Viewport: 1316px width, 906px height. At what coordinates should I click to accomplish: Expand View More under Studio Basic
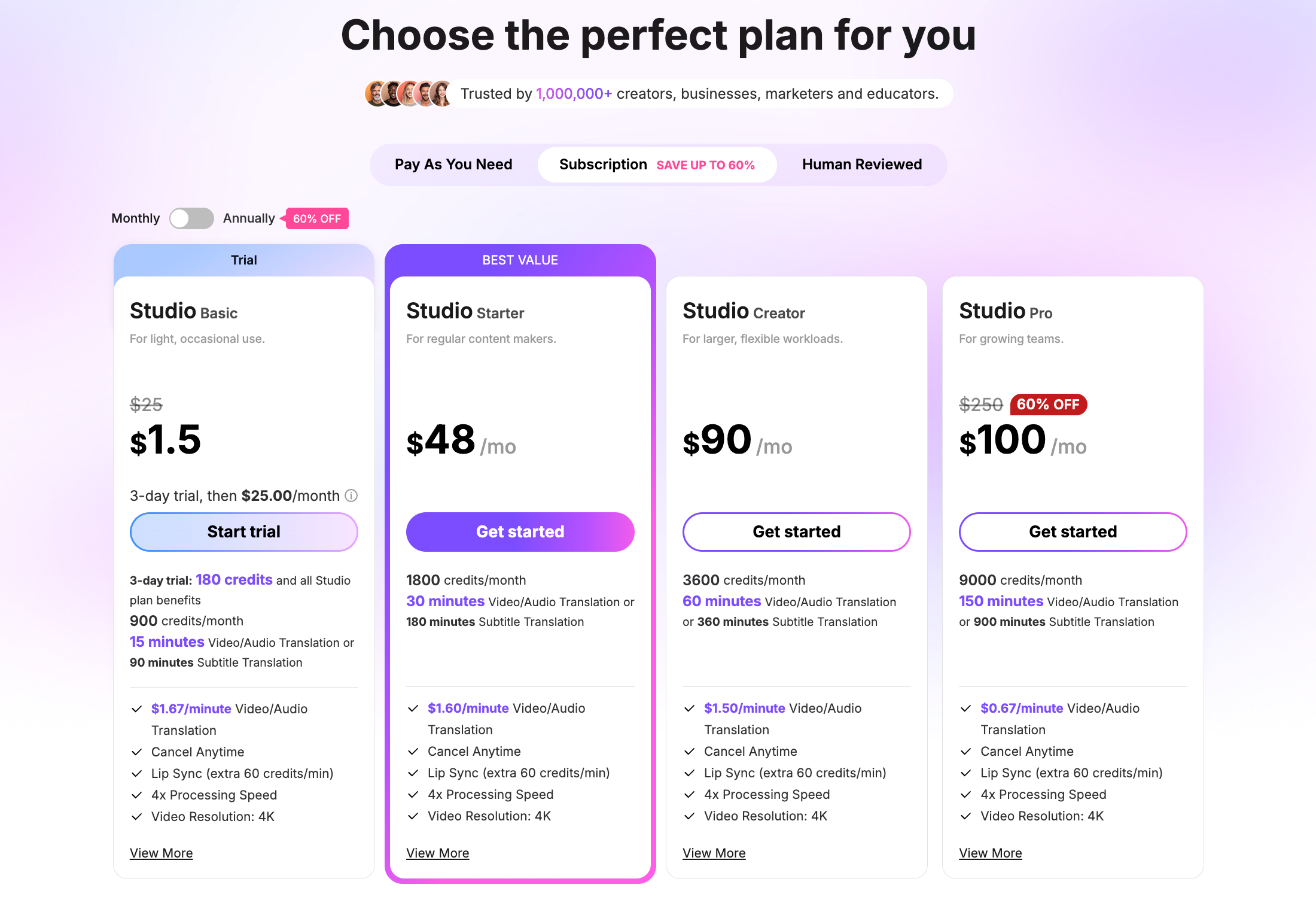161,852
